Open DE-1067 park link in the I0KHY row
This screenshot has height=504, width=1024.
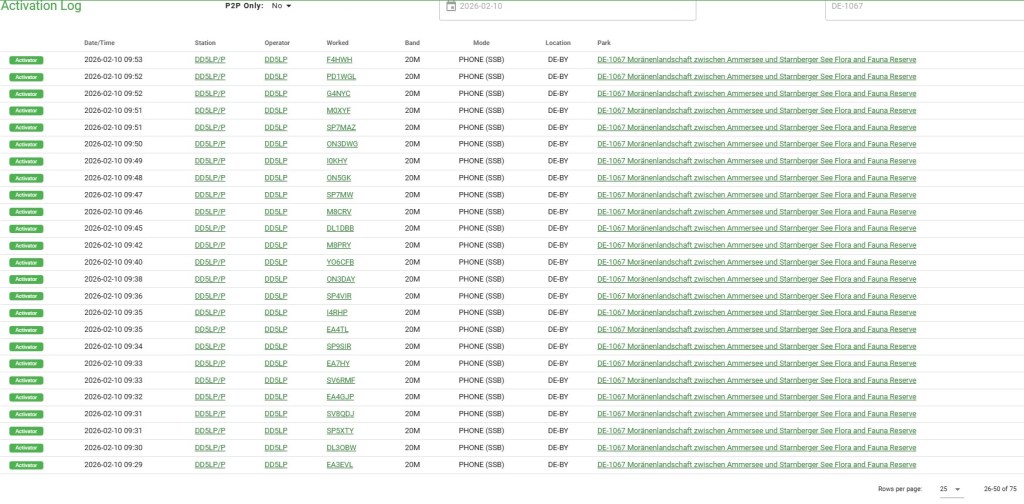pos(756,161)
